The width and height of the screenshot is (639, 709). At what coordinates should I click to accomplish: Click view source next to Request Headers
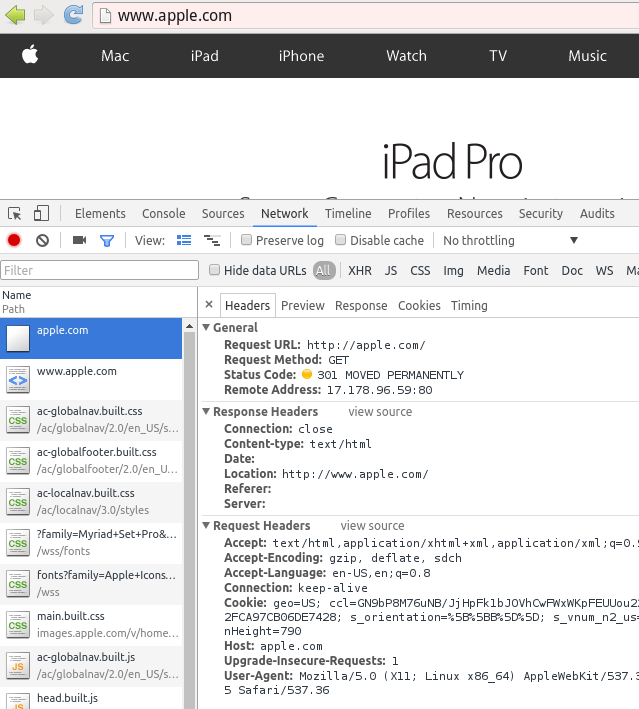click(x=372, y=525)
